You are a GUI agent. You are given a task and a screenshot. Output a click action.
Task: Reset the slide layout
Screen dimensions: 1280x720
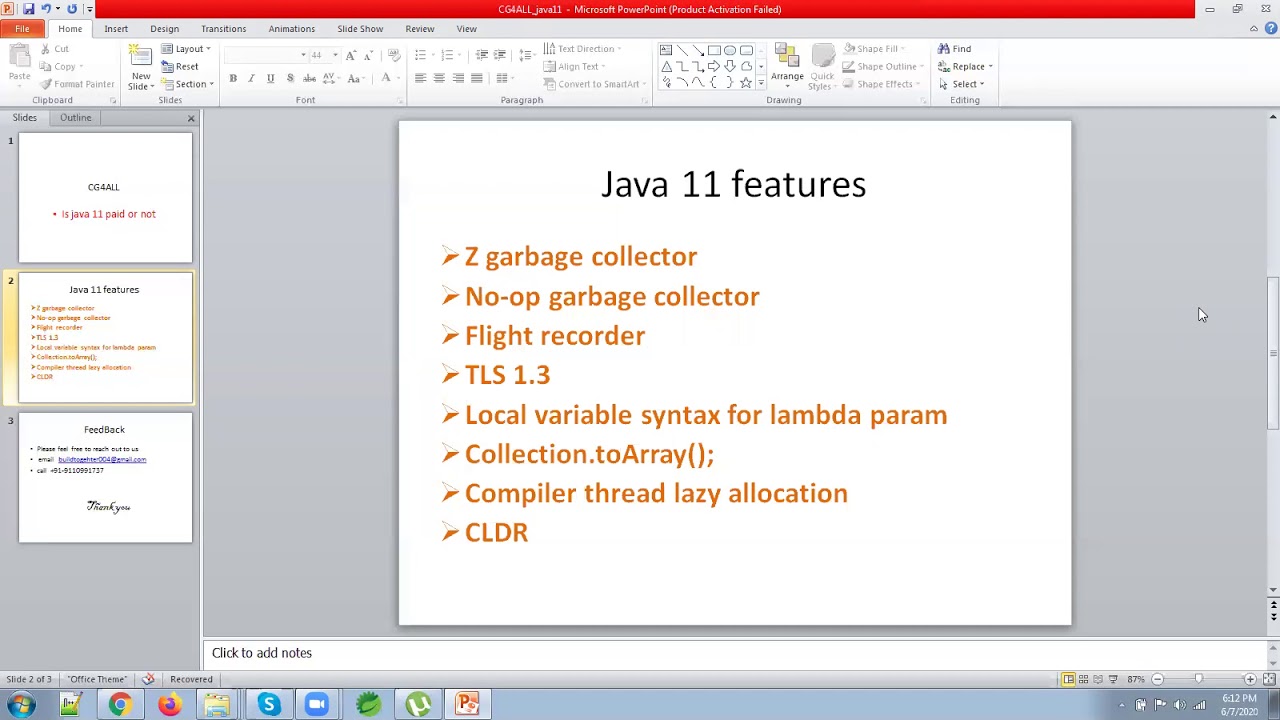click(x=180, y=66)
